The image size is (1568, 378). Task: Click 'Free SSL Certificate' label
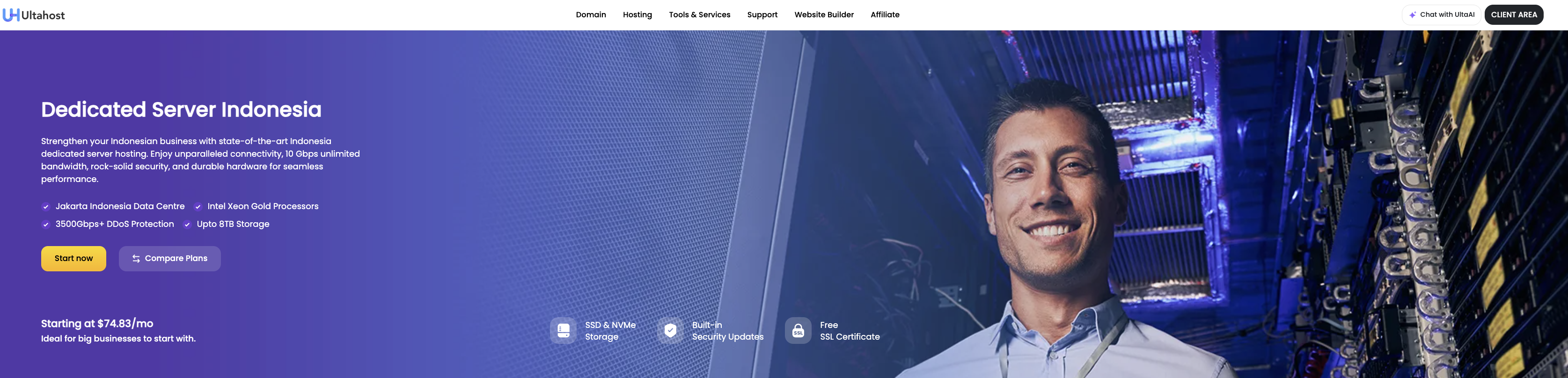click(850, 331)
